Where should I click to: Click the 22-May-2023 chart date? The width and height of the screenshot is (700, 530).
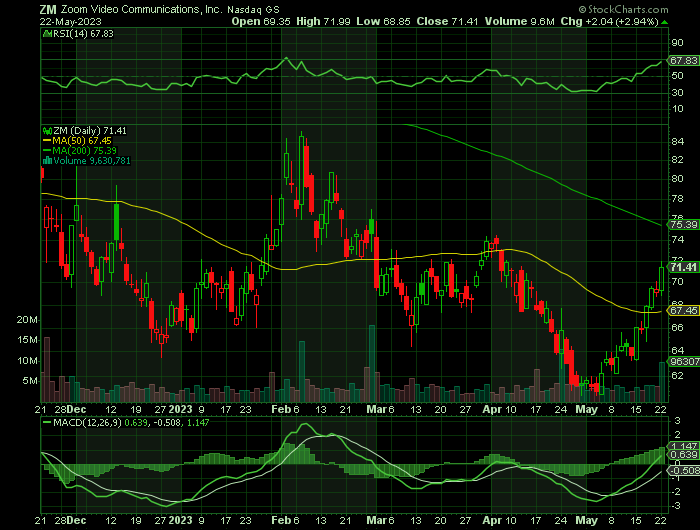point(70,21)
